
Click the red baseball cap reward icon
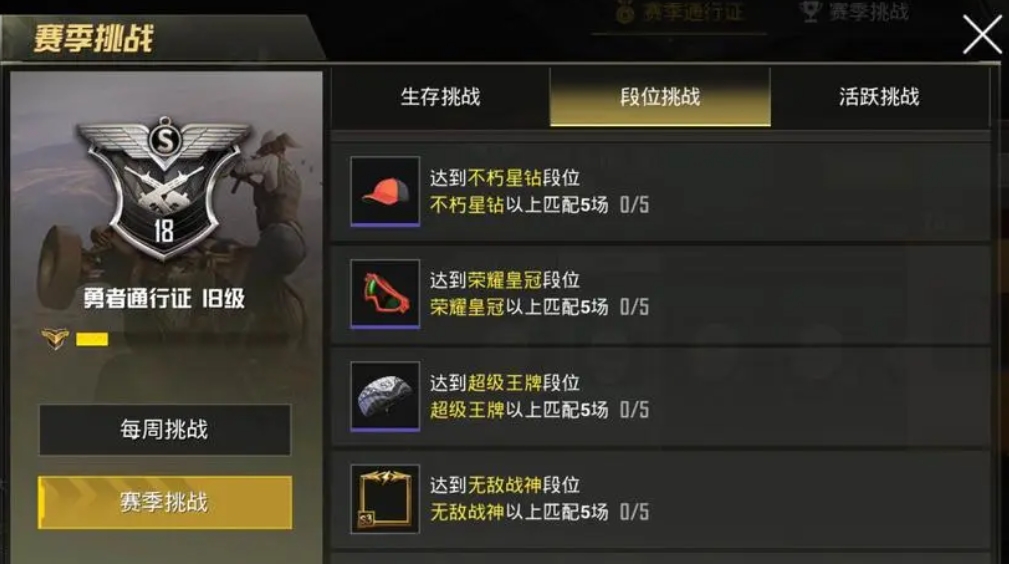385,191
